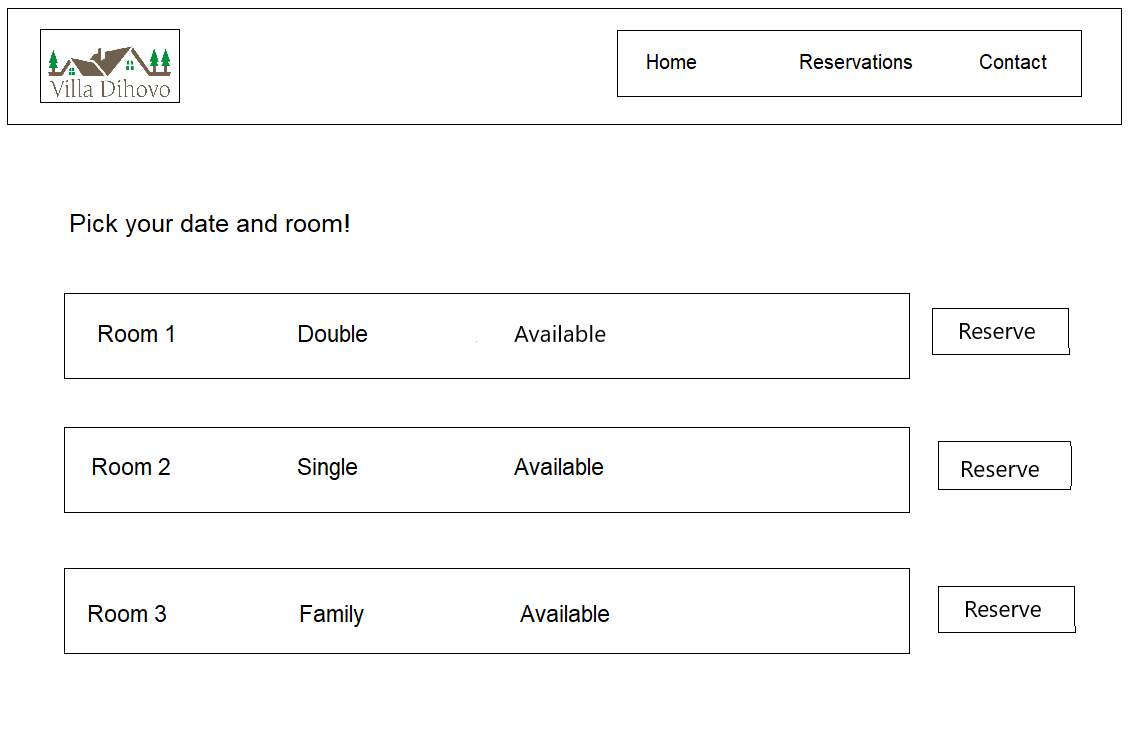1128x734 pixels.
Task: Click the Double room type text
Action: tap(332, 335)
